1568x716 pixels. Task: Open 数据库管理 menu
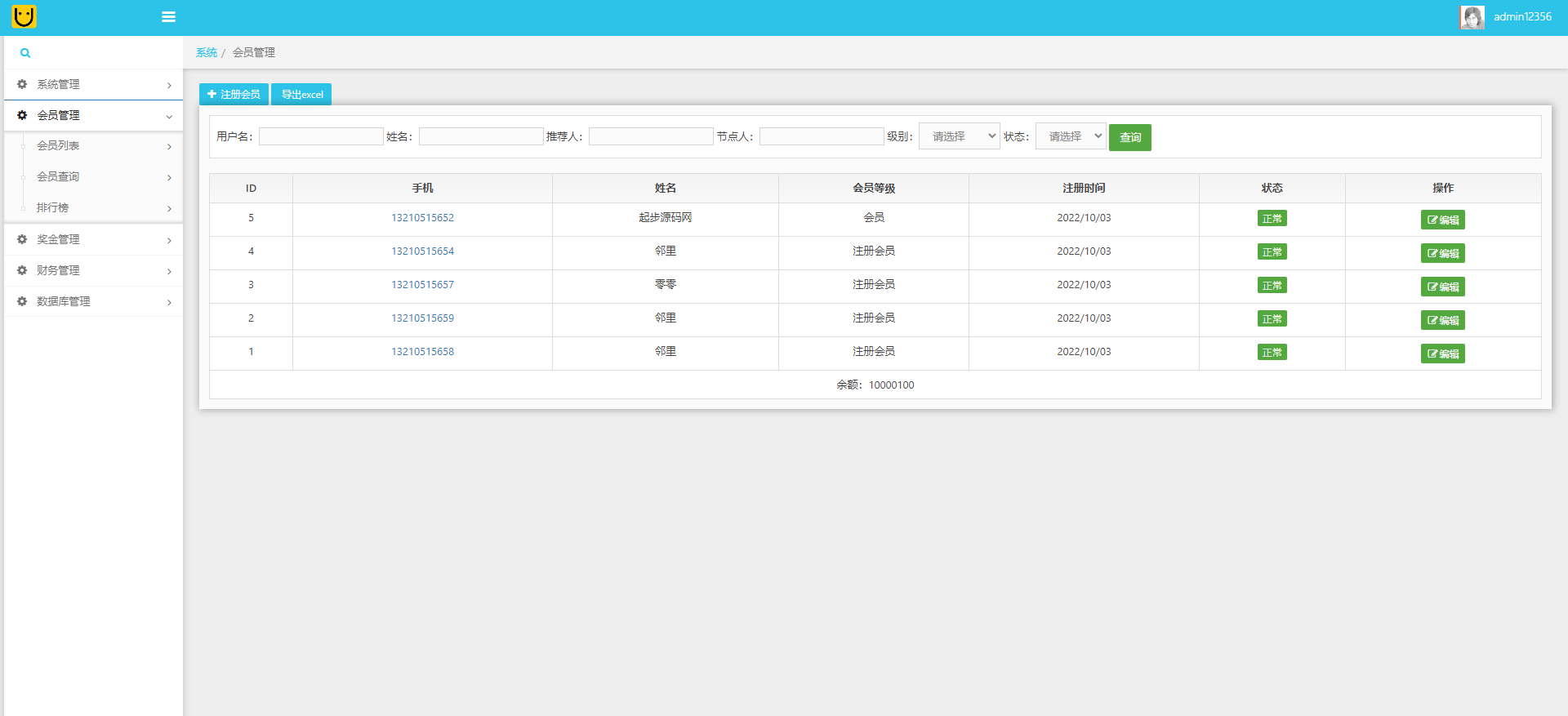point(93,301)
